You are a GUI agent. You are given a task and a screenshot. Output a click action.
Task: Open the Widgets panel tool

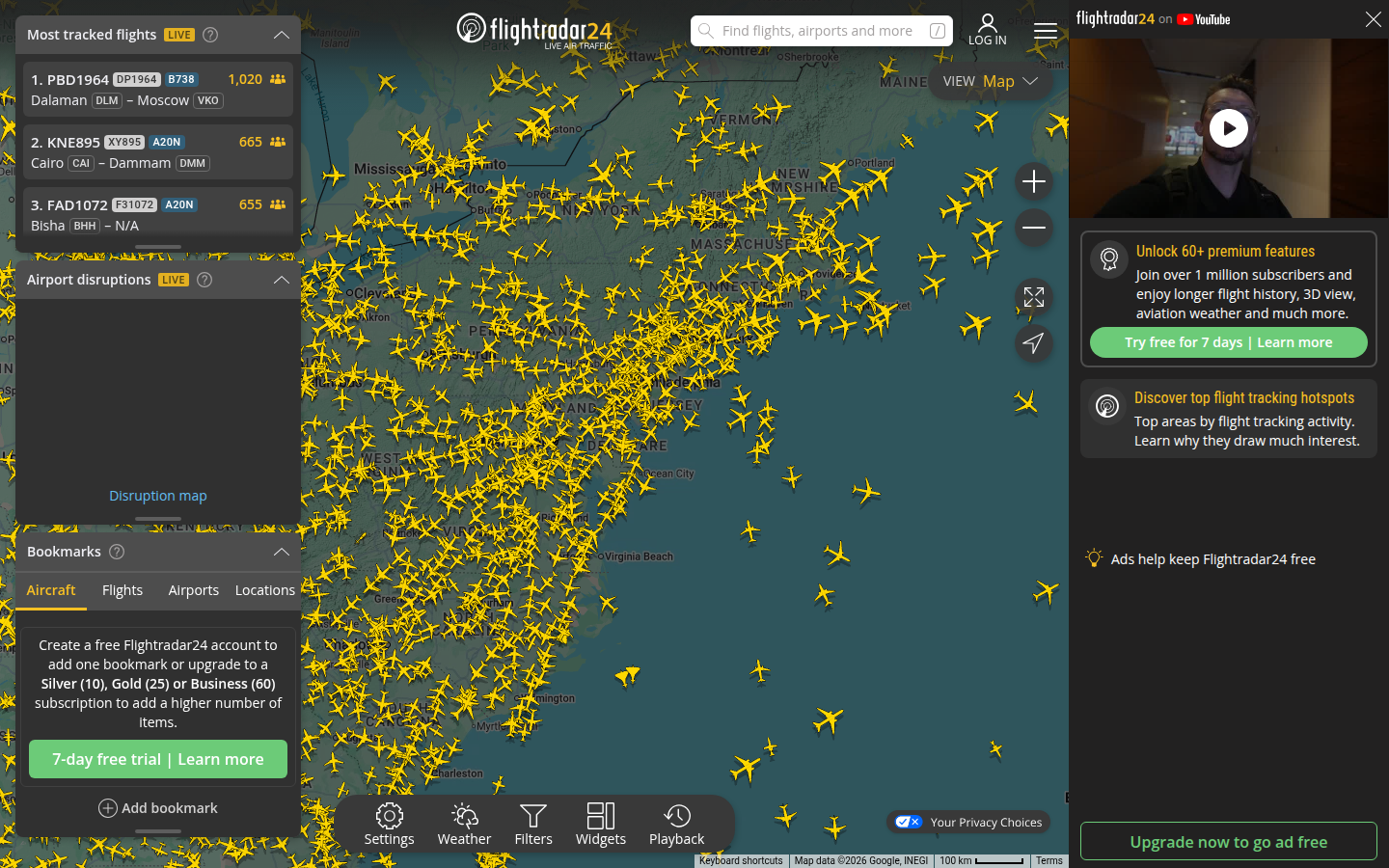601,825
